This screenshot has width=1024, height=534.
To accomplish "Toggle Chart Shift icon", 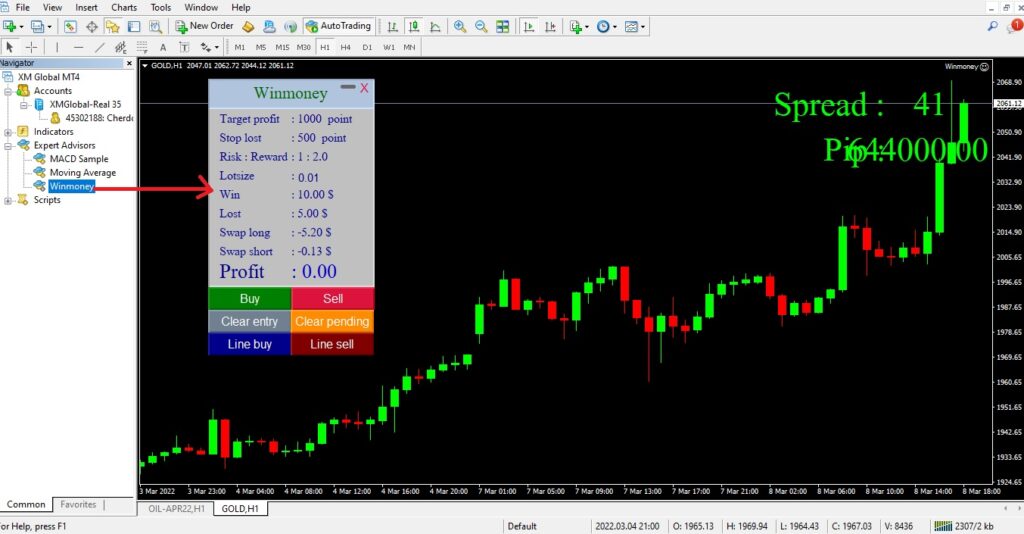I will (x=551, y=26).
